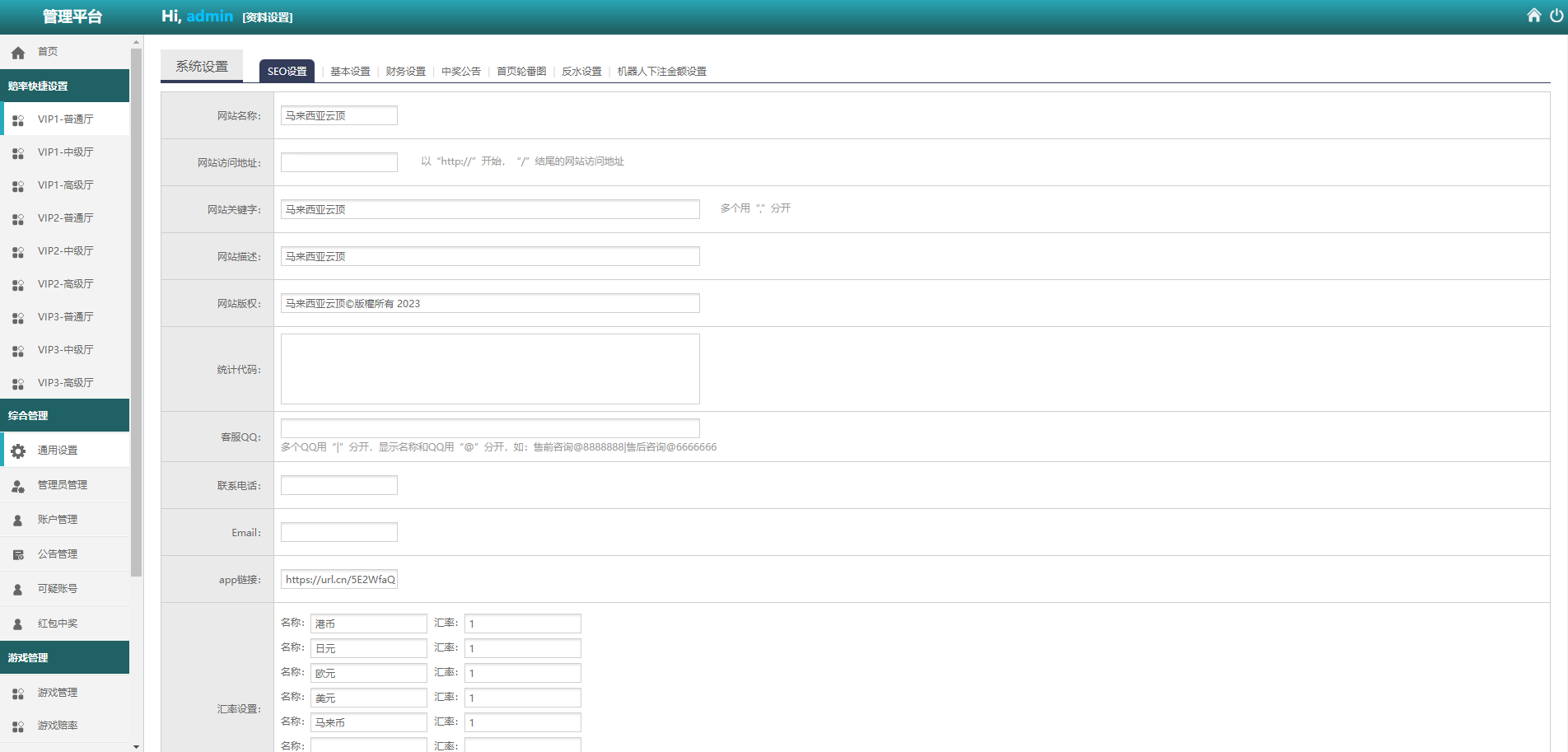Click the 港币 exchange rate field
This screenshot has width=1568, height=752.
[x=522, y=624]
